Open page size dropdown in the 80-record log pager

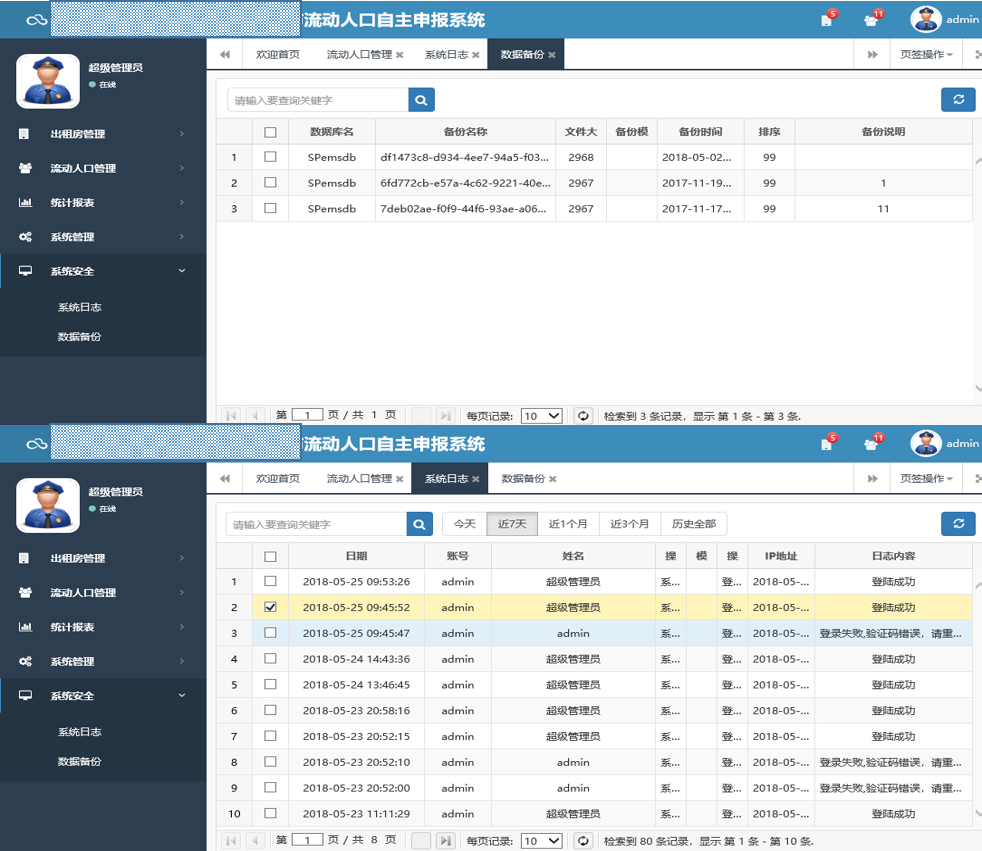click(x=542, y=841)
